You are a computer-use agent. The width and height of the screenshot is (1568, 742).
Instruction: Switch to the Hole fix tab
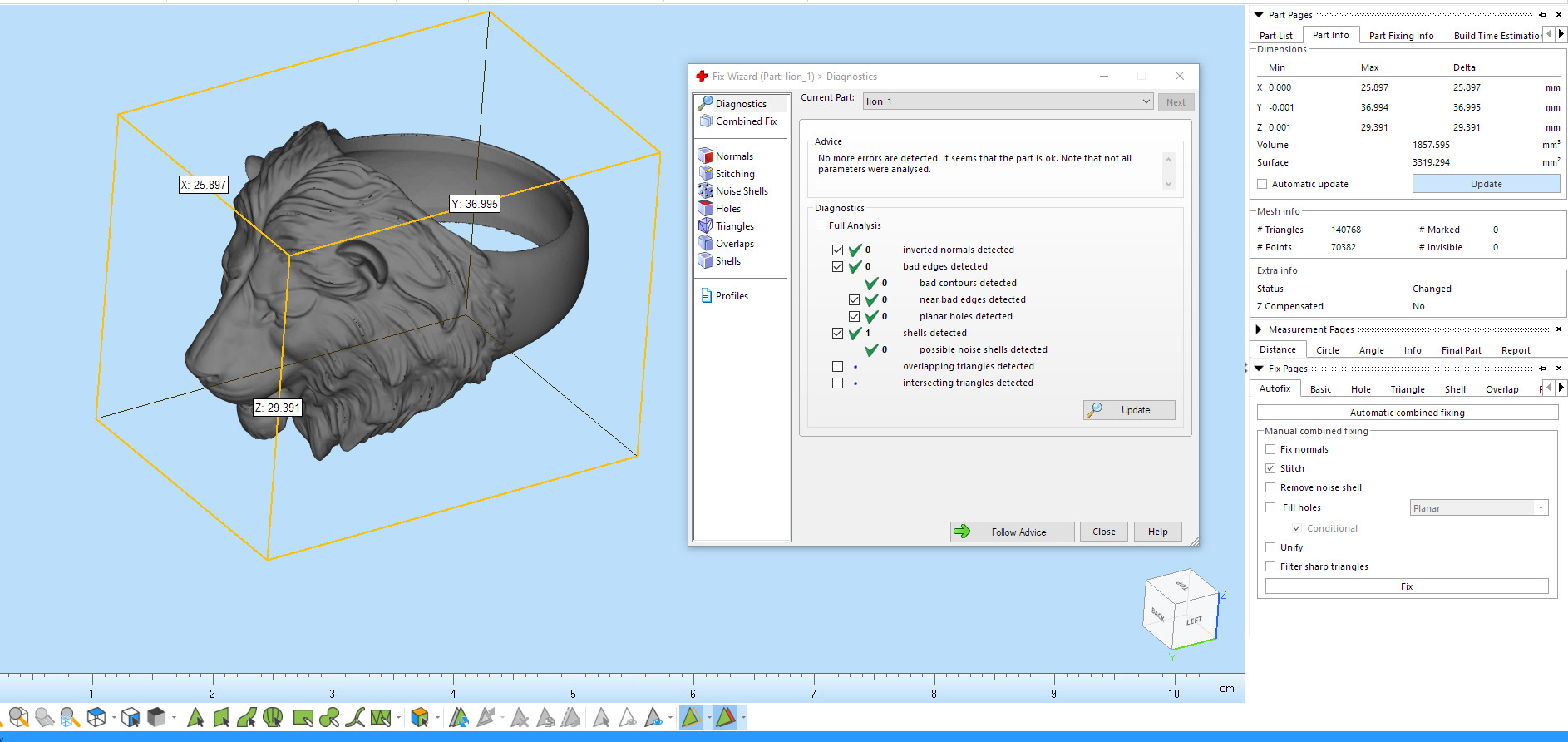point(1361,389)
